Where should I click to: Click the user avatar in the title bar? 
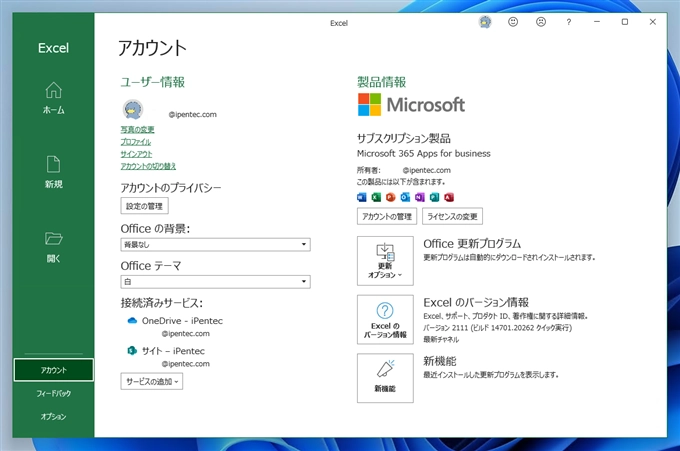(x=485, y=22)
